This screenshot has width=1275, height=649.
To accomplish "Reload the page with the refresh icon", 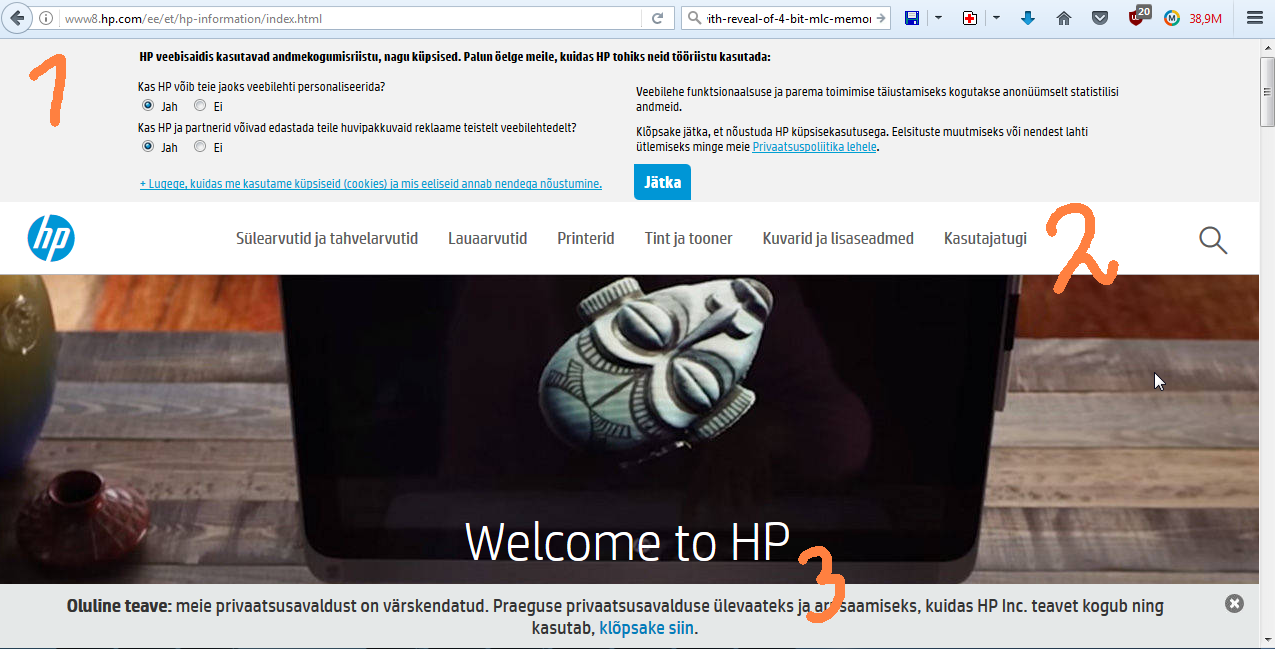I will 658,18.
